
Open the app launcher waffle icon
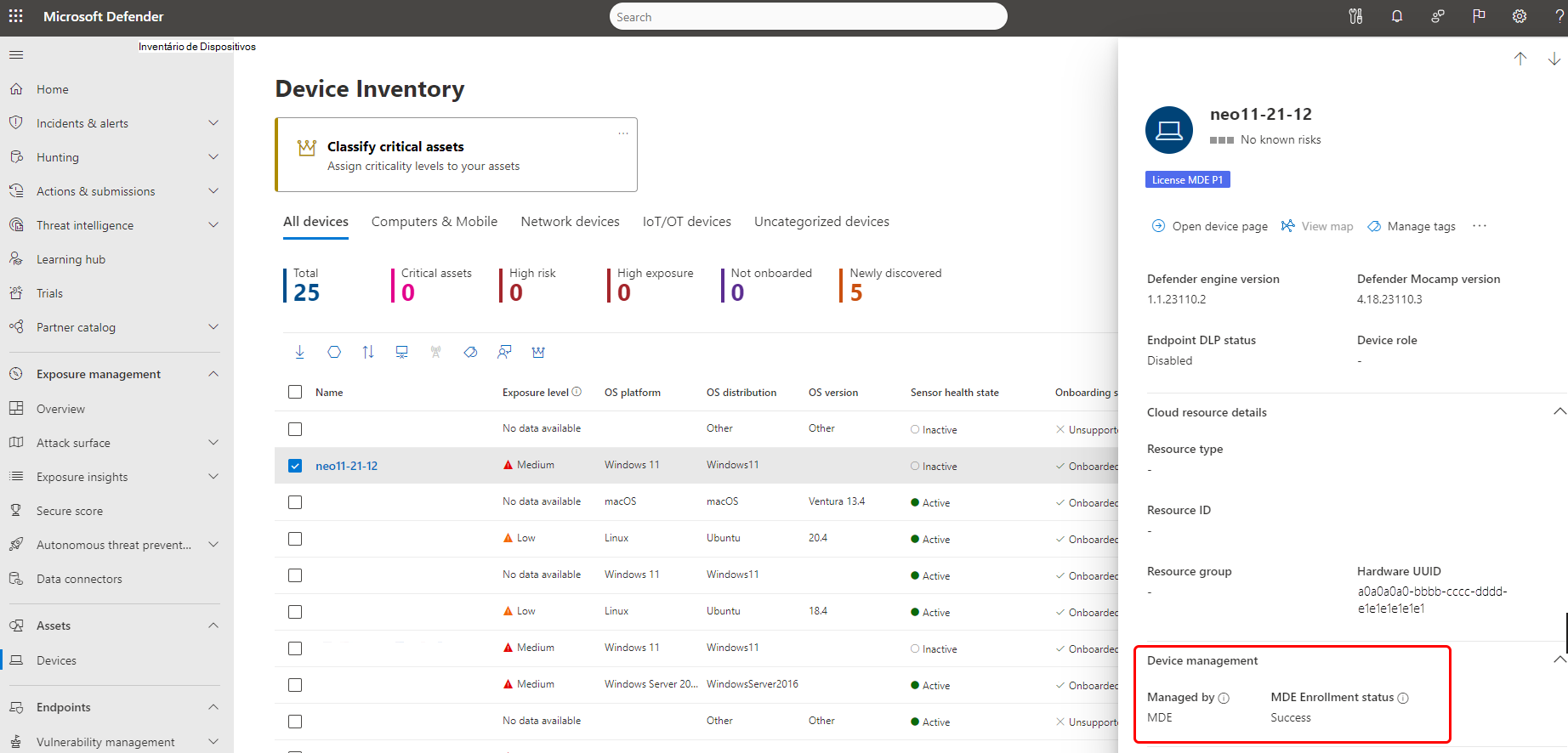tap(15, 16)
